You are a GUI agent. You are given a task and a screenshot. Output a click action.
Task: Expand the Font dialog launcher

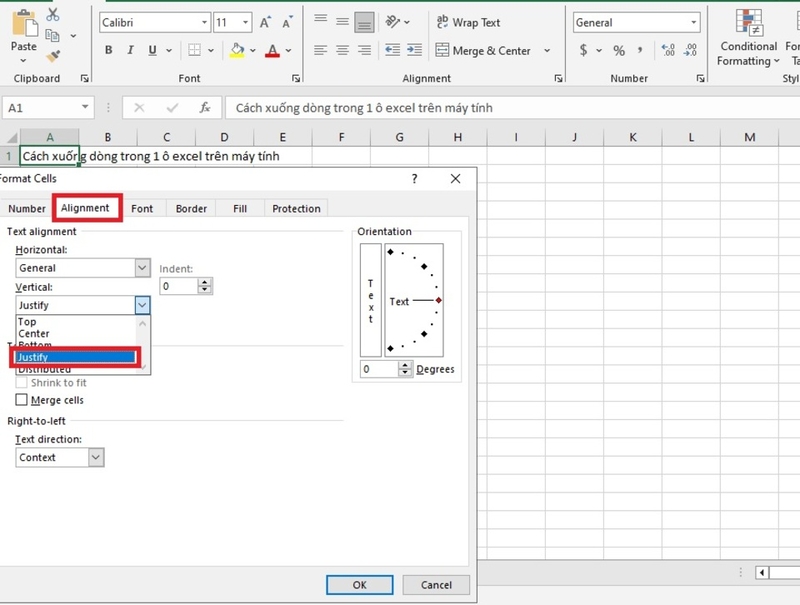click(295, 78)
